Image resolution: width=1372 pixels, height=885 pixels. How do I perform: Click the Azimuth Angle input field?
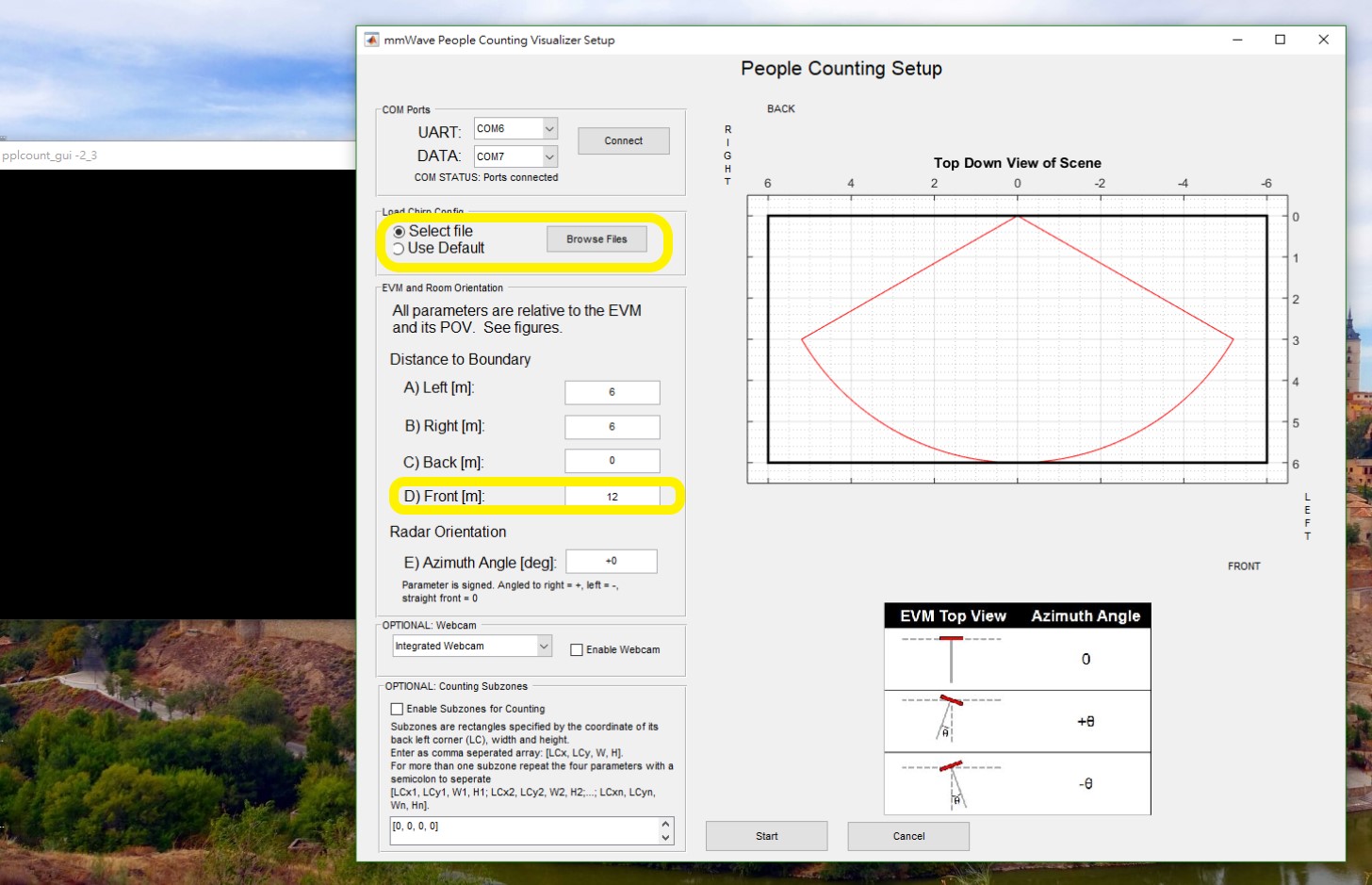tap(611, 561)
